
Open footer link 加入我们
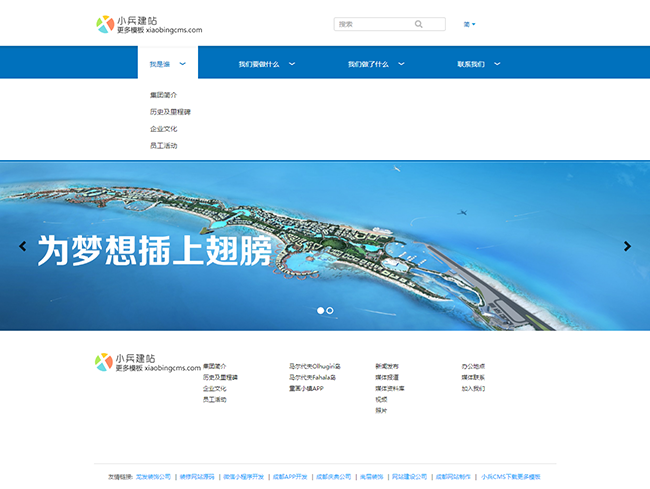click(x=473, y=389)
